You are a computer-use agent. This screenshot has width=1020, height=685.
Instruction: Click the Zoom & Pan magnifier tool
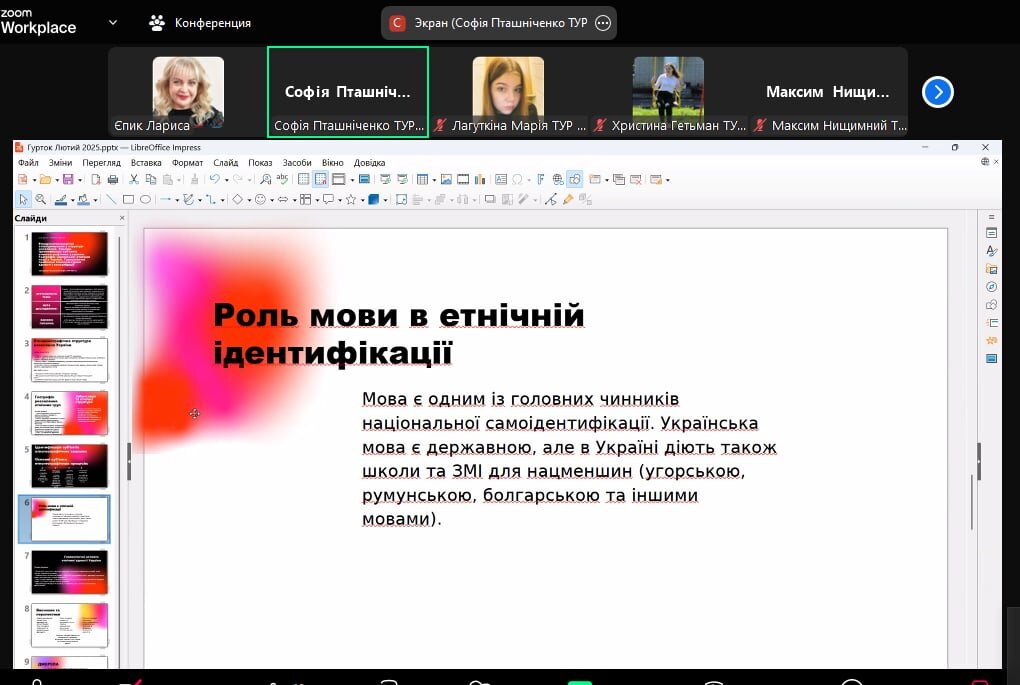pos(40,199)
